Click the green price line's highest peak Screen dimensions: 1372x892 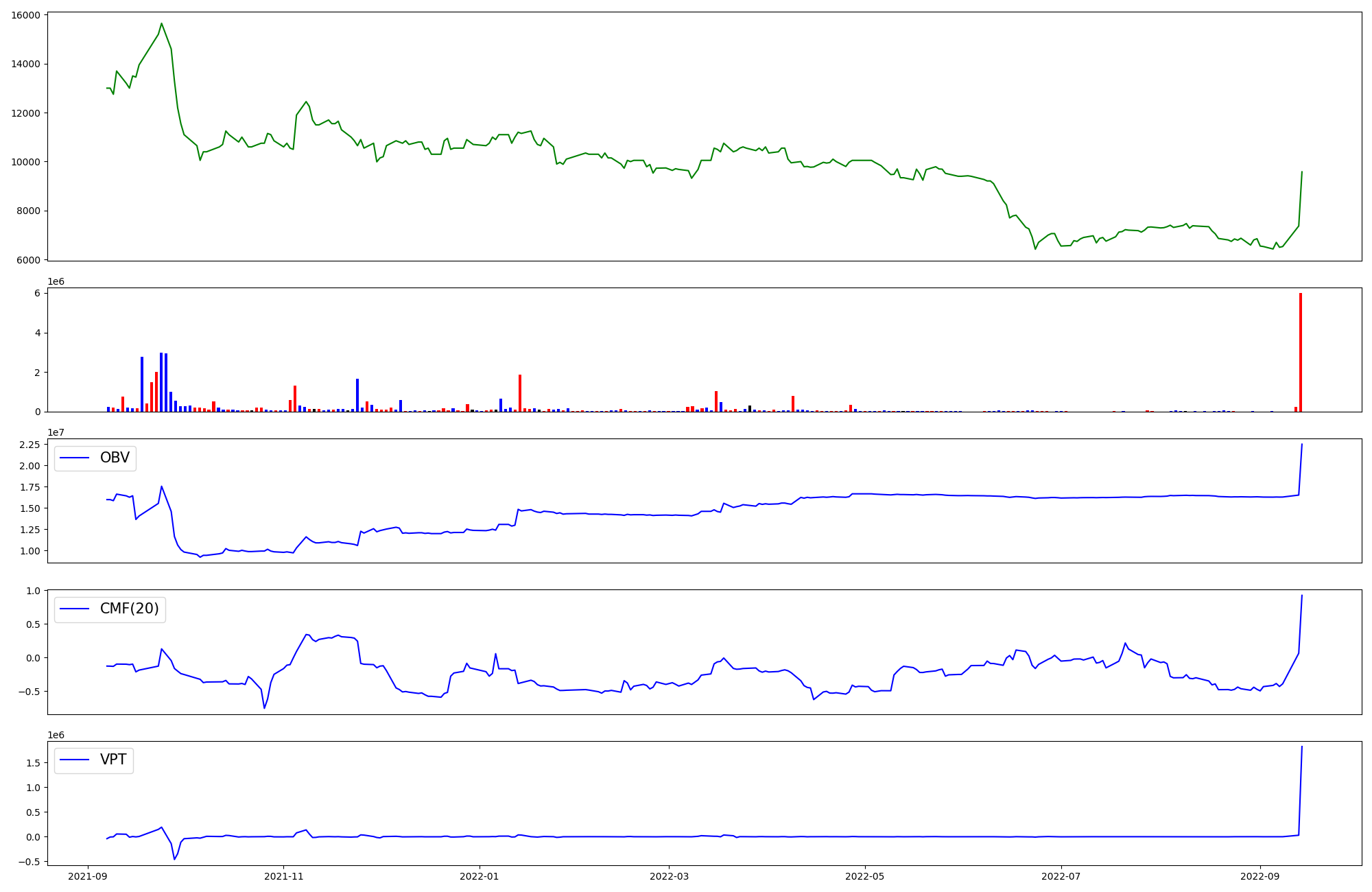[x=161, y=24]
